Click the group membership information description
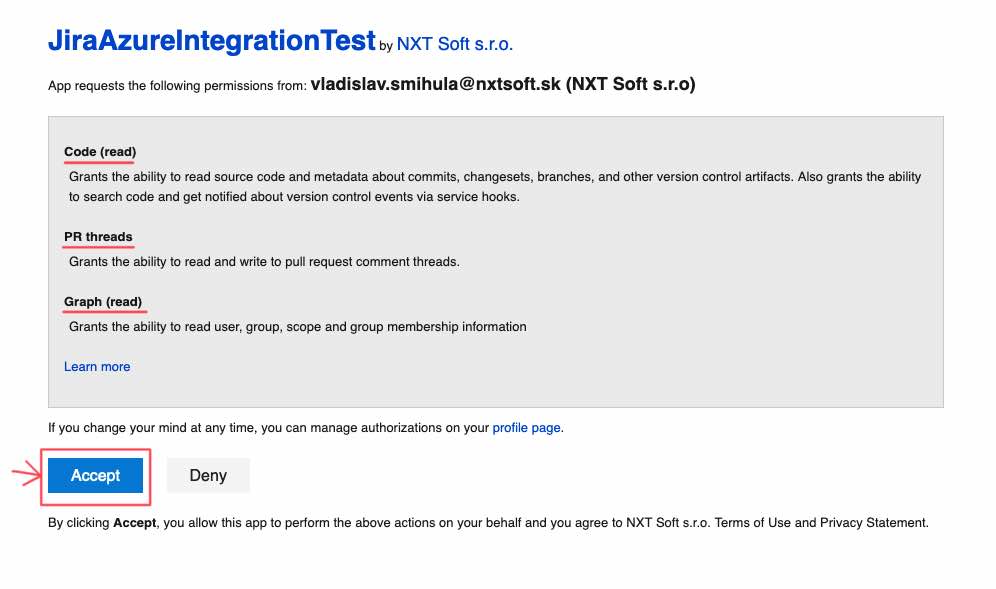Image resolution: width=996 pixels, height=589 pixels. point(297,327)
